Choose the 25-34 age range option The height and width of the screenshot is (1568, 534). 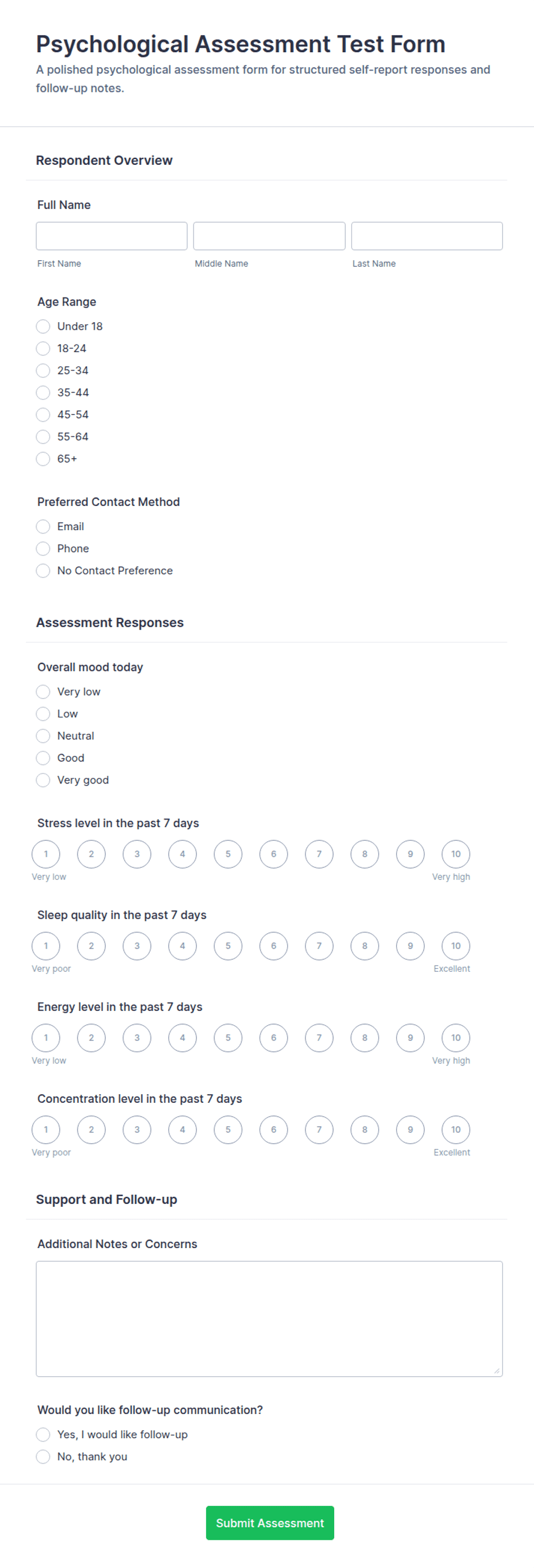click(42, 370)
